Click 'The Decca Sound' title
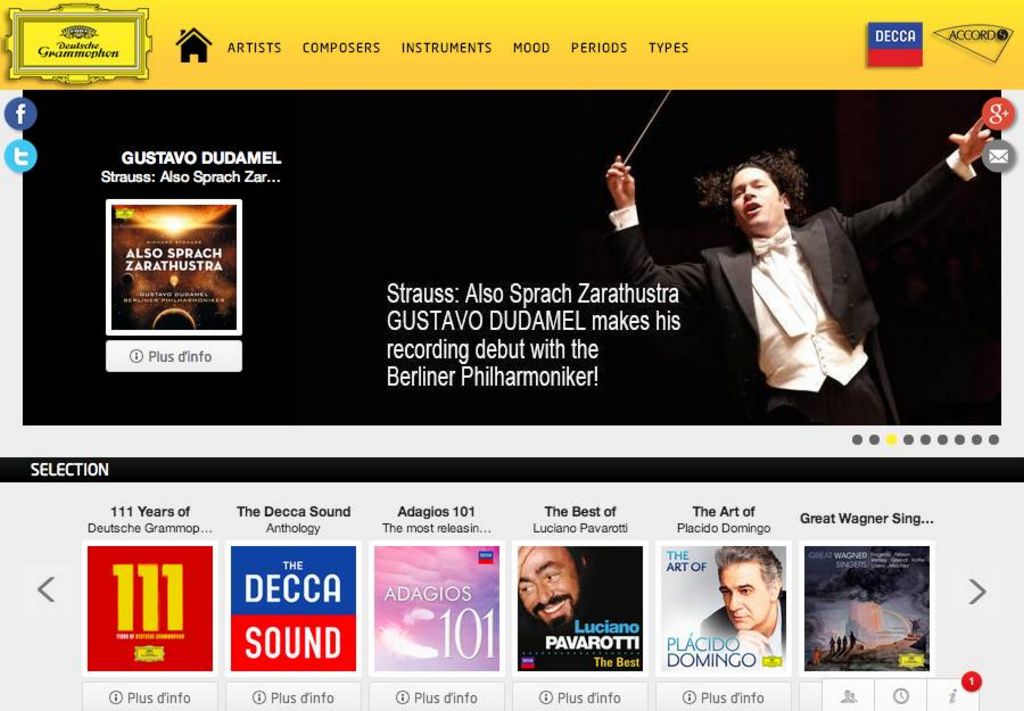The image size is (1024, 711). click(293, 512)
